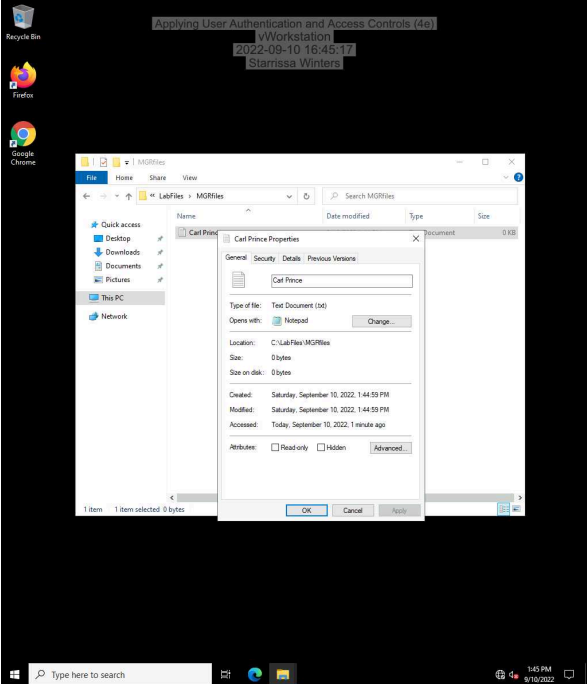Click LabFiles in the address breadcrumb
Screen dimensions: 587x684
[171, 196]
